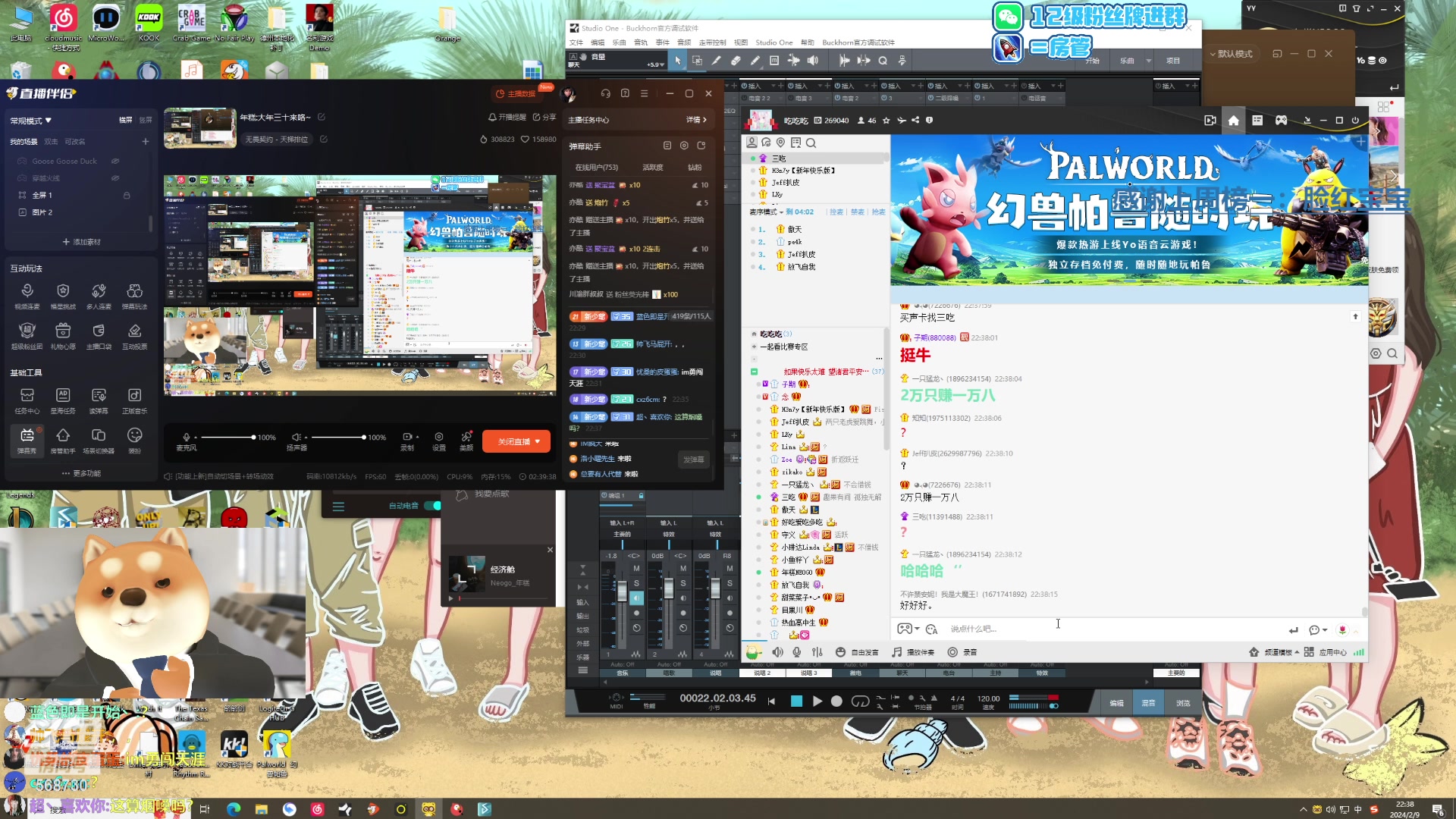The height and width of the screenshot is (819, 1456).
Task: Switch to the 混音 view in Studio One
Action: click(1148, 703)
